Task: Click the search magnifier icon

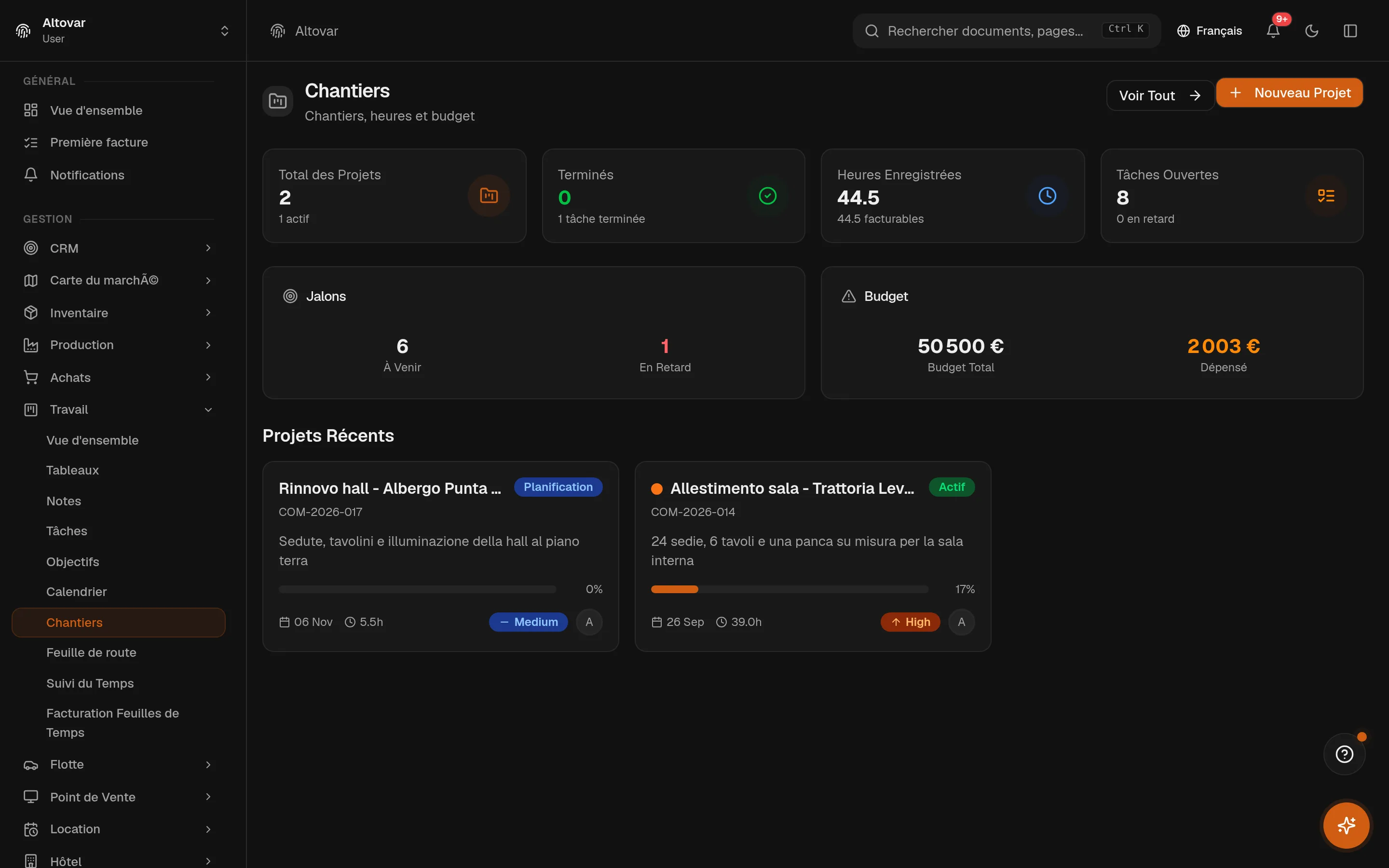Action: [x=872, y=31]
